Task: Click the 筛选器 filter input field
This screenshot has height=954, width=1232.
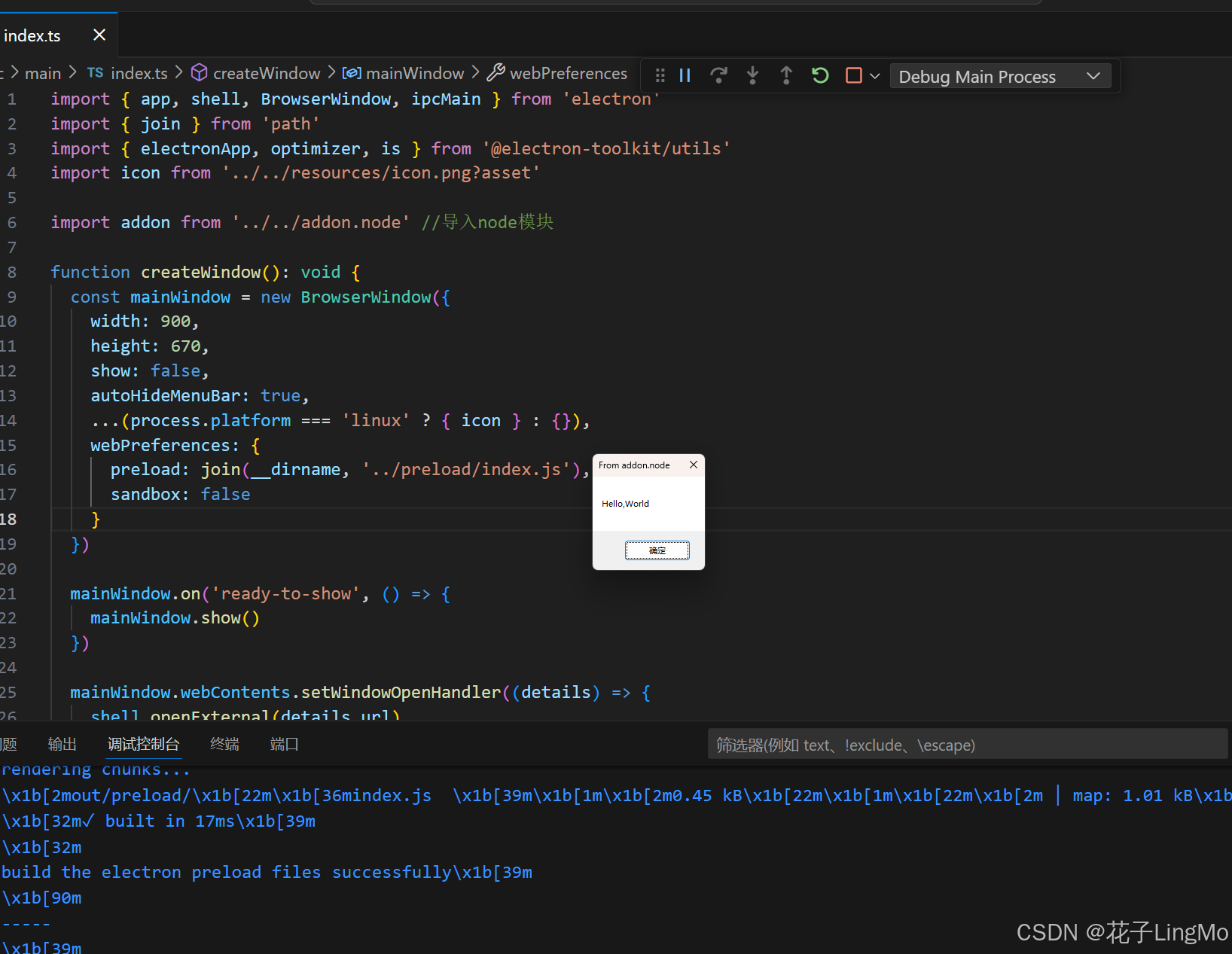Action: [x=968, y=745]
